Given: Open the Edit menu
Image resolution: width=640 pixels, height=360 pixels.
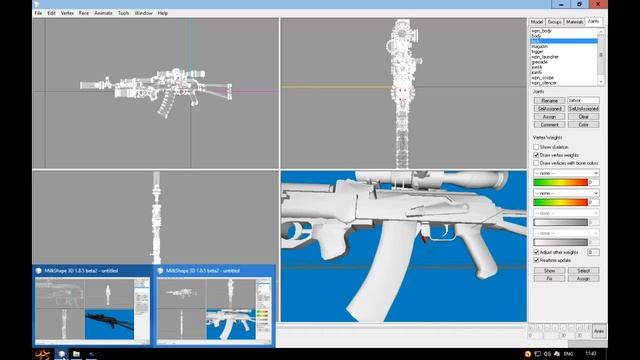Looking at the screenshot, I should (51, 13).
